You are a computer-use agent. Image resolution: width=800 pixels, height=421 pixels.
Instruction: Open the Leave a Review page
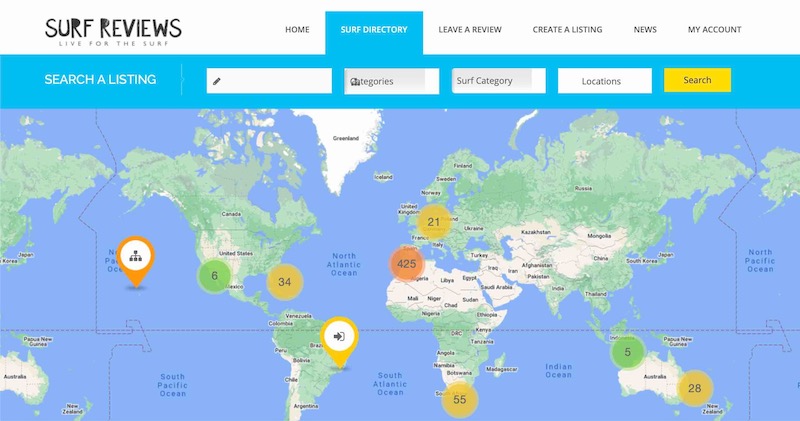pyautogui.click(x=470, y=30)
